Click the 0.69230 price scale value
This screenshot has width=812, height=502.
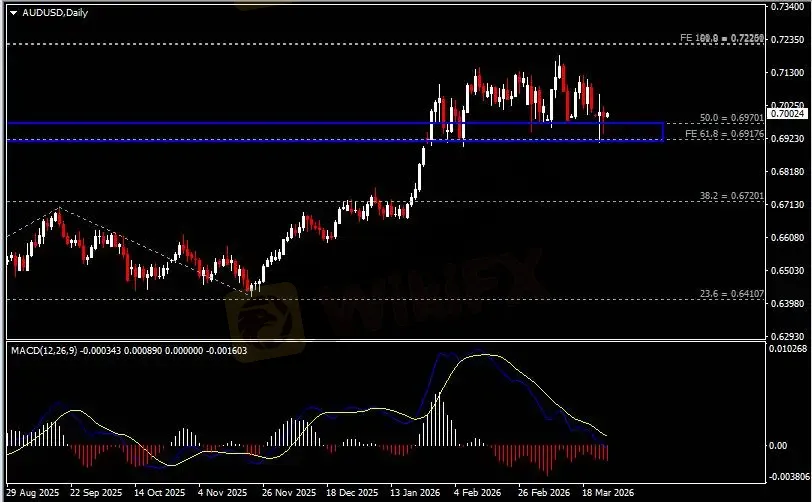tap(788, 139)
